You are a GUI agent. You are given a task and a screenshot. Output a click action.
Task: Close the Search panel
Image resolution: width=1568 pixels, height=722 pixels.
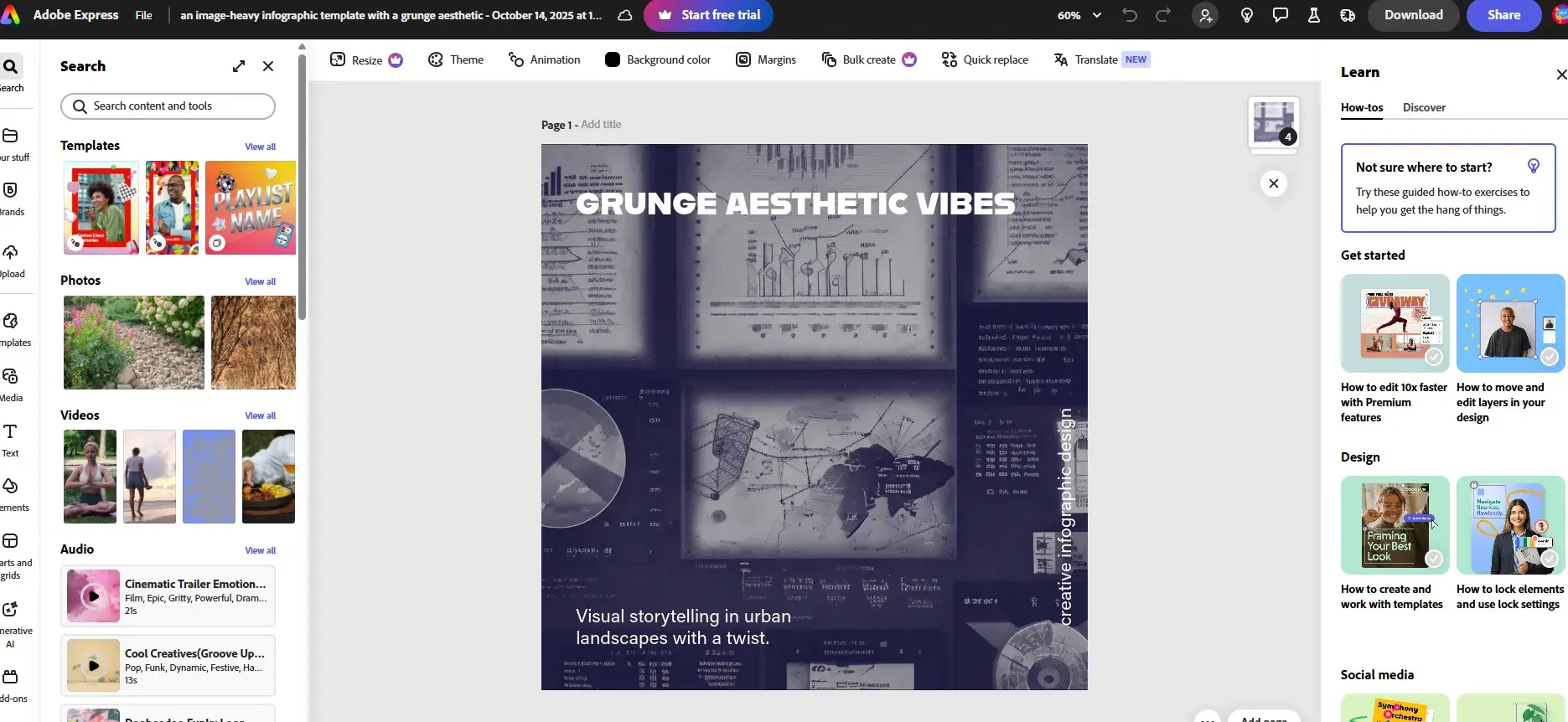coord(268,66)
